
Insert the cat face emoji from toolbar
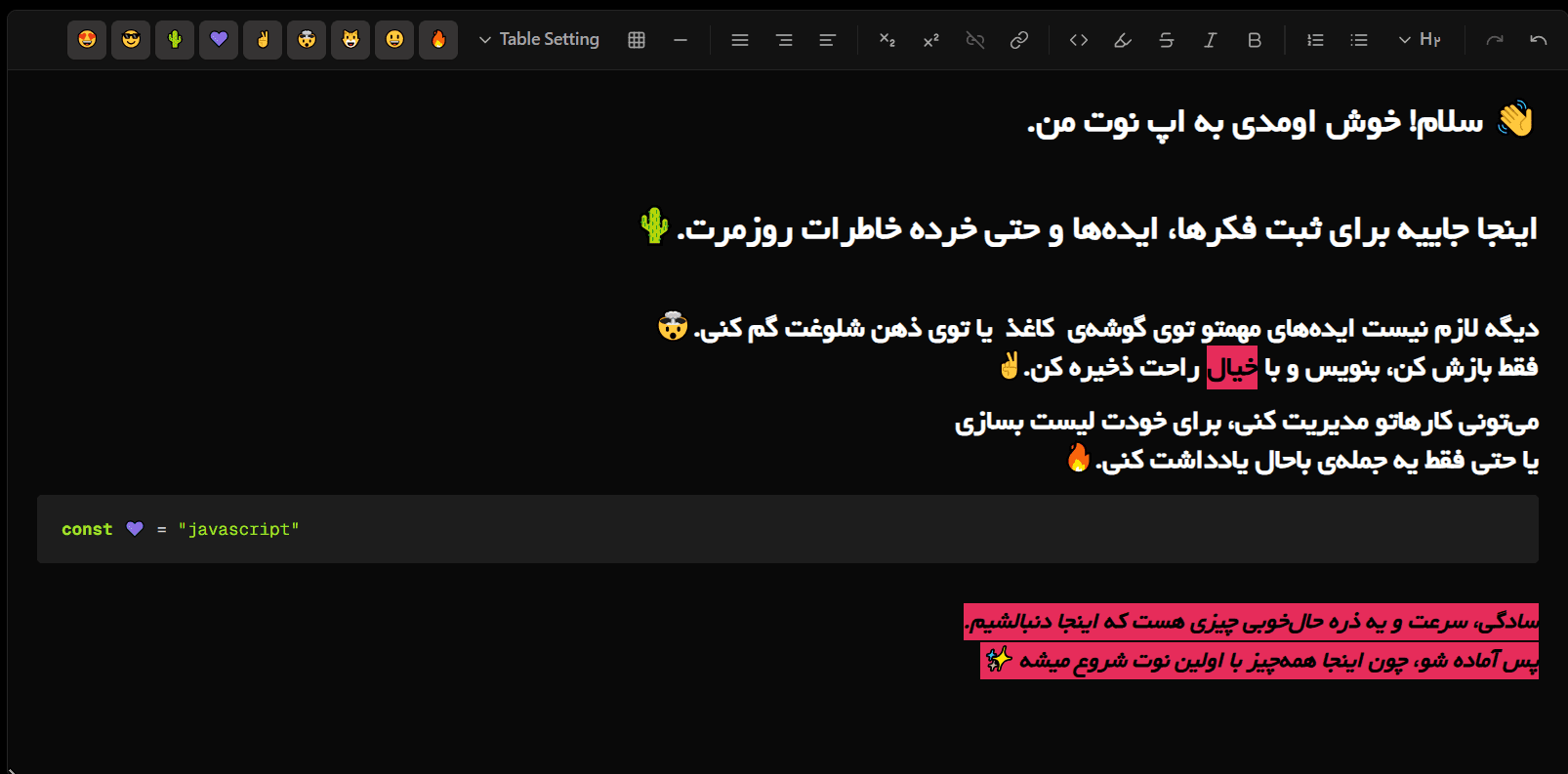click(351, 40)
